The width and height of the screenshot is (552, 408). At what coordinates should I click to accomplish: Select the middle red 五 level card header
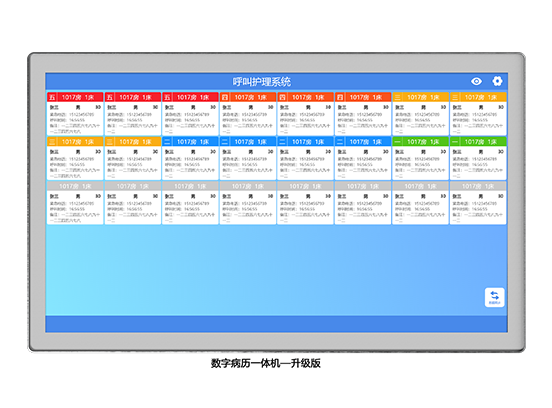[x=133, y=97]
